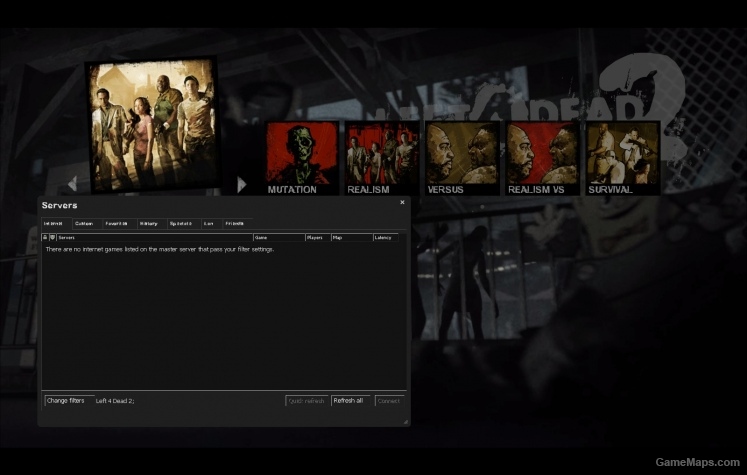This screenshot has width=747, height=475.
Task: Open the Friends servers tab
Action: coord(234,223)
